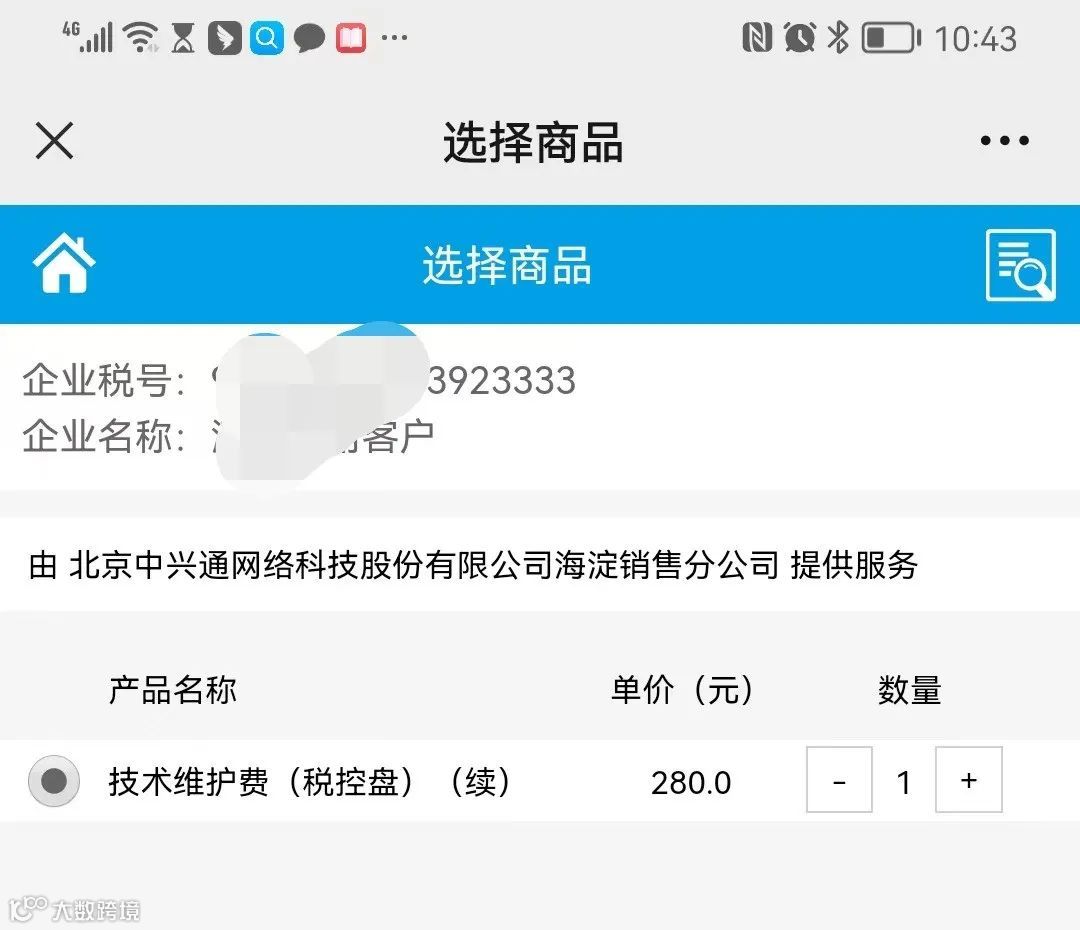Tap the 280.0 unit price value
The width and height of the screenshot is (1080, 930).
[691, 783]
